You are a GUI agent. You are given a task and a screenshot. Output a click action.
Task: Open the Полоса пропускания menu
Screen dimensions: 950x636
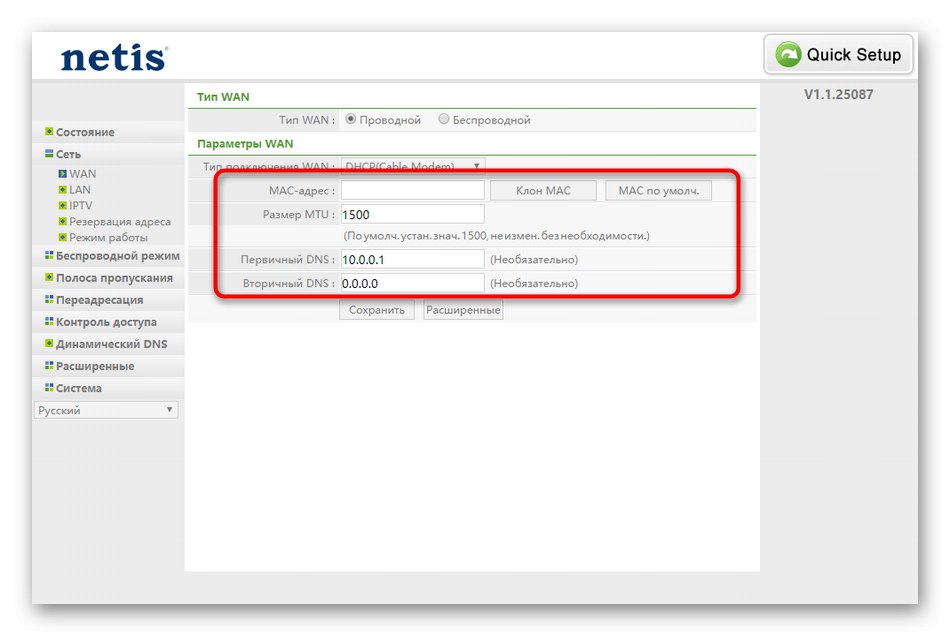[114, 278]
